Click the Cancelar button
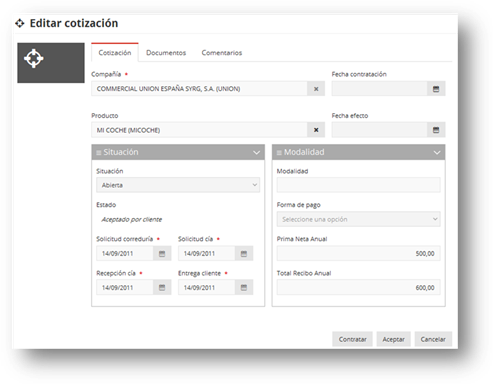The image size is (493, 384). click(x=433, y=339)
